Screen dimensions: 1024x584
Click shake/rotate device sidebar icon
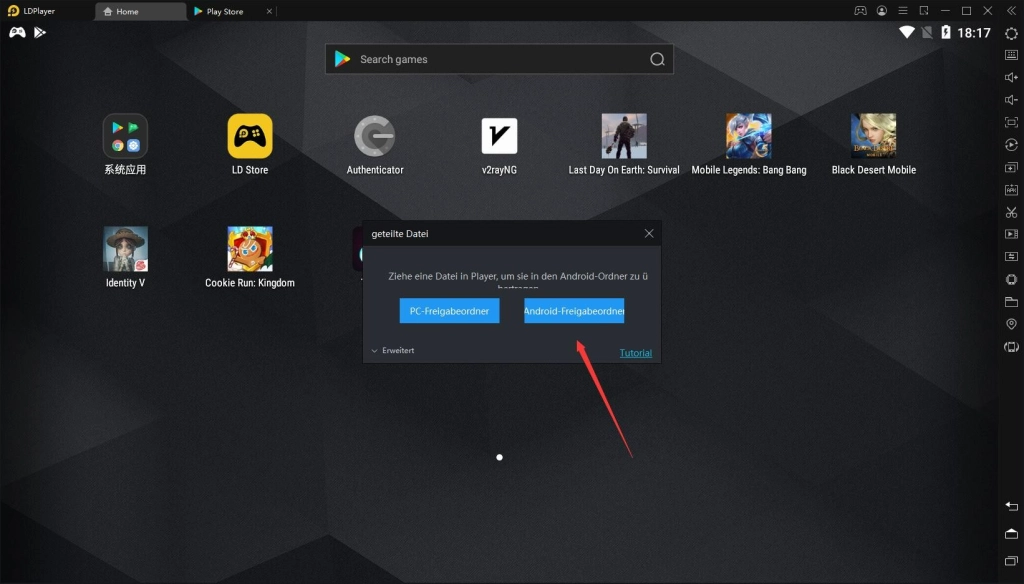(x=1011, y=347)
